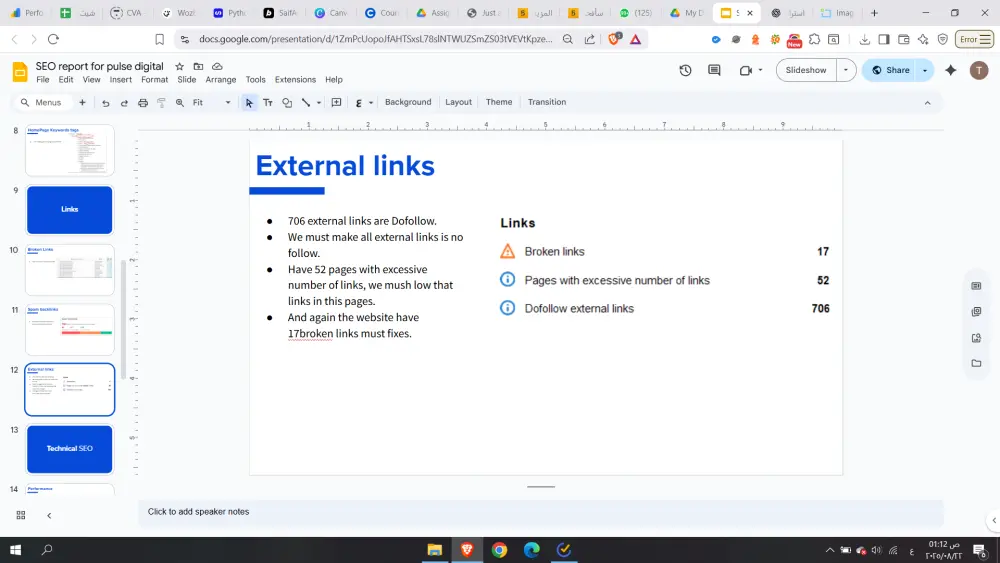The height and width of the screenshot is (563, 1000).
Task: Open the video call dropdown arrow
Action: [760, 70]
